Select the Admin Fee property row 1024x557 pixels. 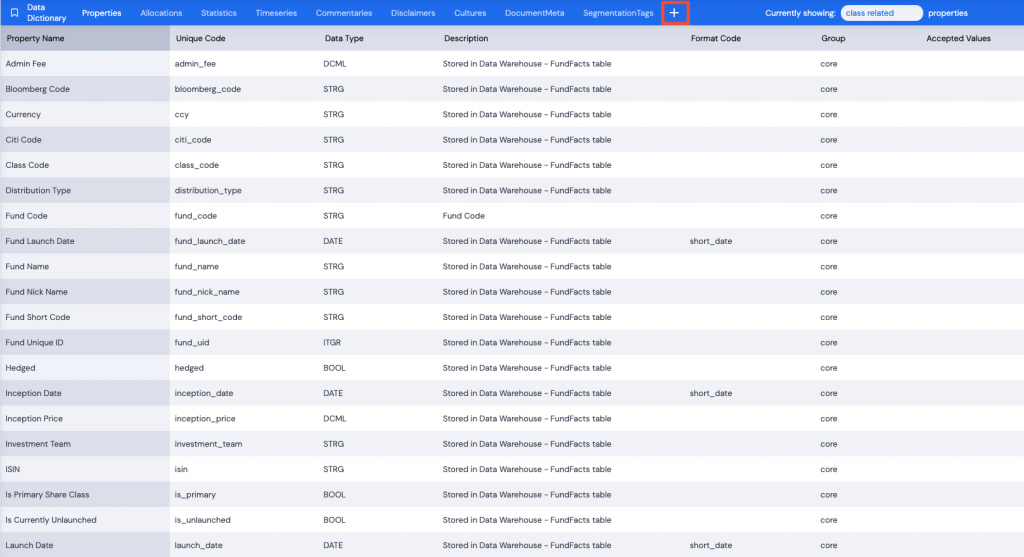point(512,64)
